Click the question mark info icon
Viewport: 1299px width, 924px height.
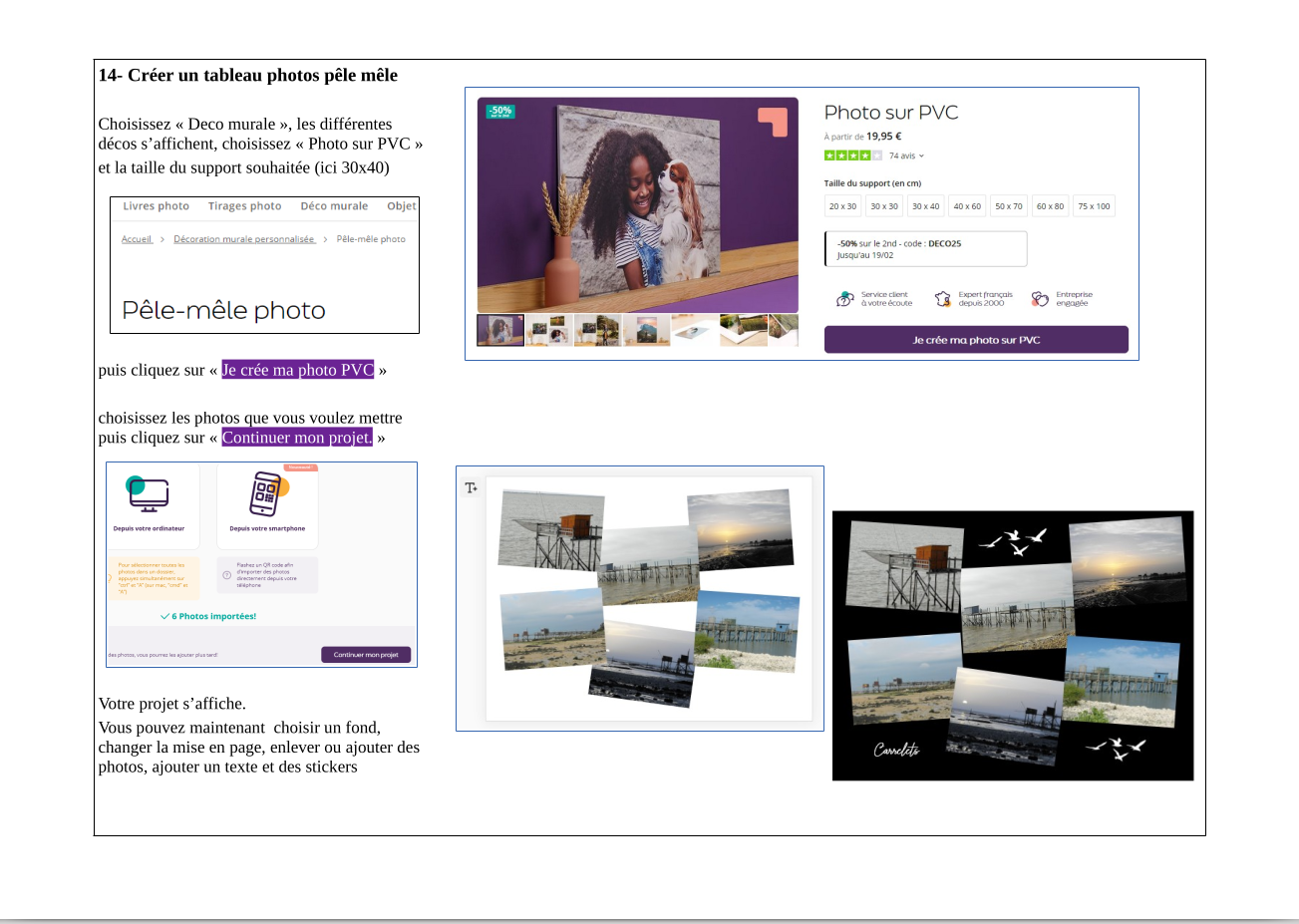click(x=226, y=575)
